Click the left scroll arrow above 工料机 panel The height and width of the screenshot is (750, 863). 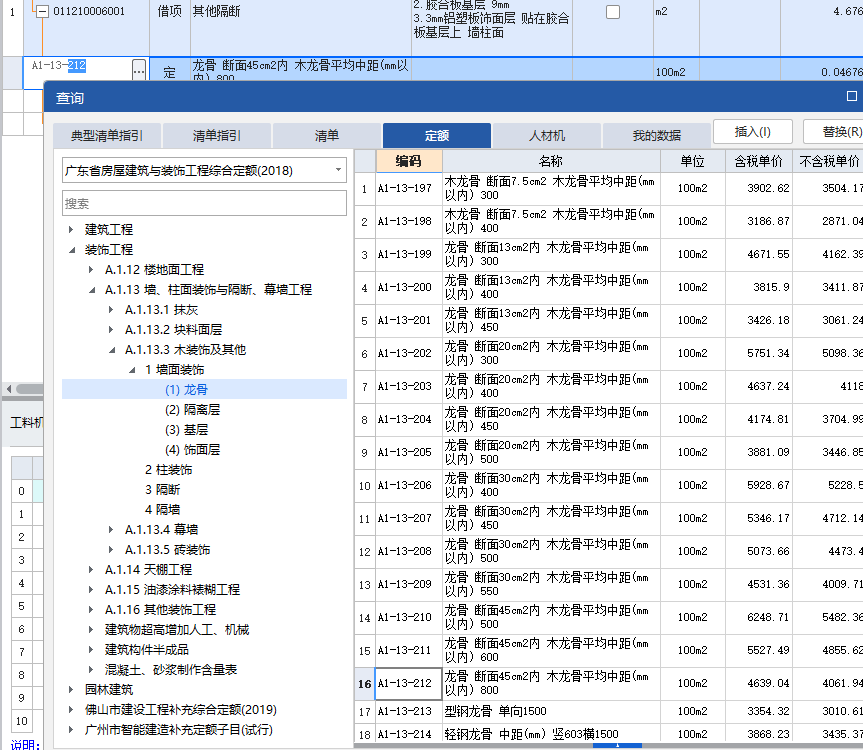(8, 388)
